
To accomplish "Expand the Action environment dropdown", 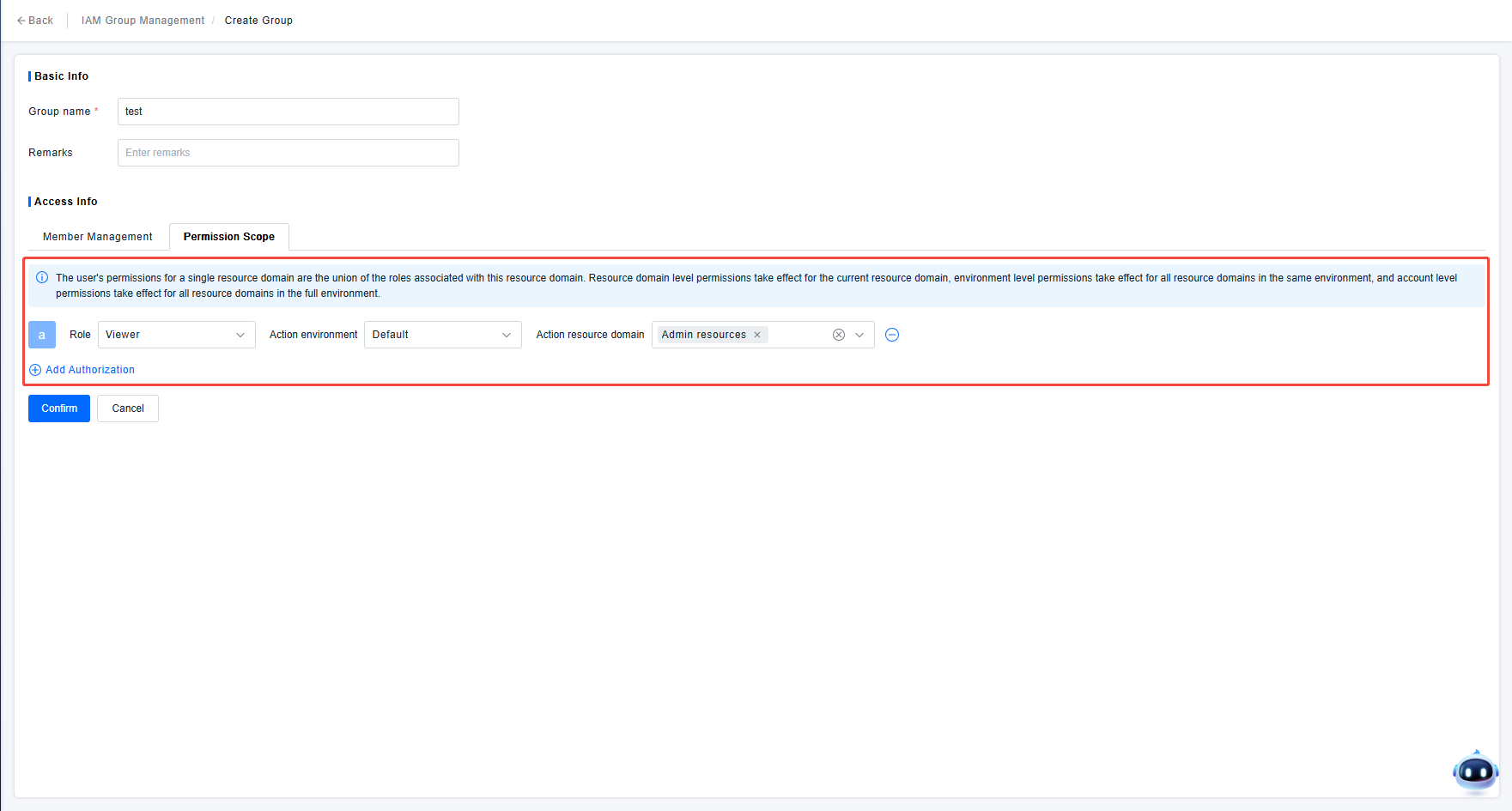I will (442, 335).
